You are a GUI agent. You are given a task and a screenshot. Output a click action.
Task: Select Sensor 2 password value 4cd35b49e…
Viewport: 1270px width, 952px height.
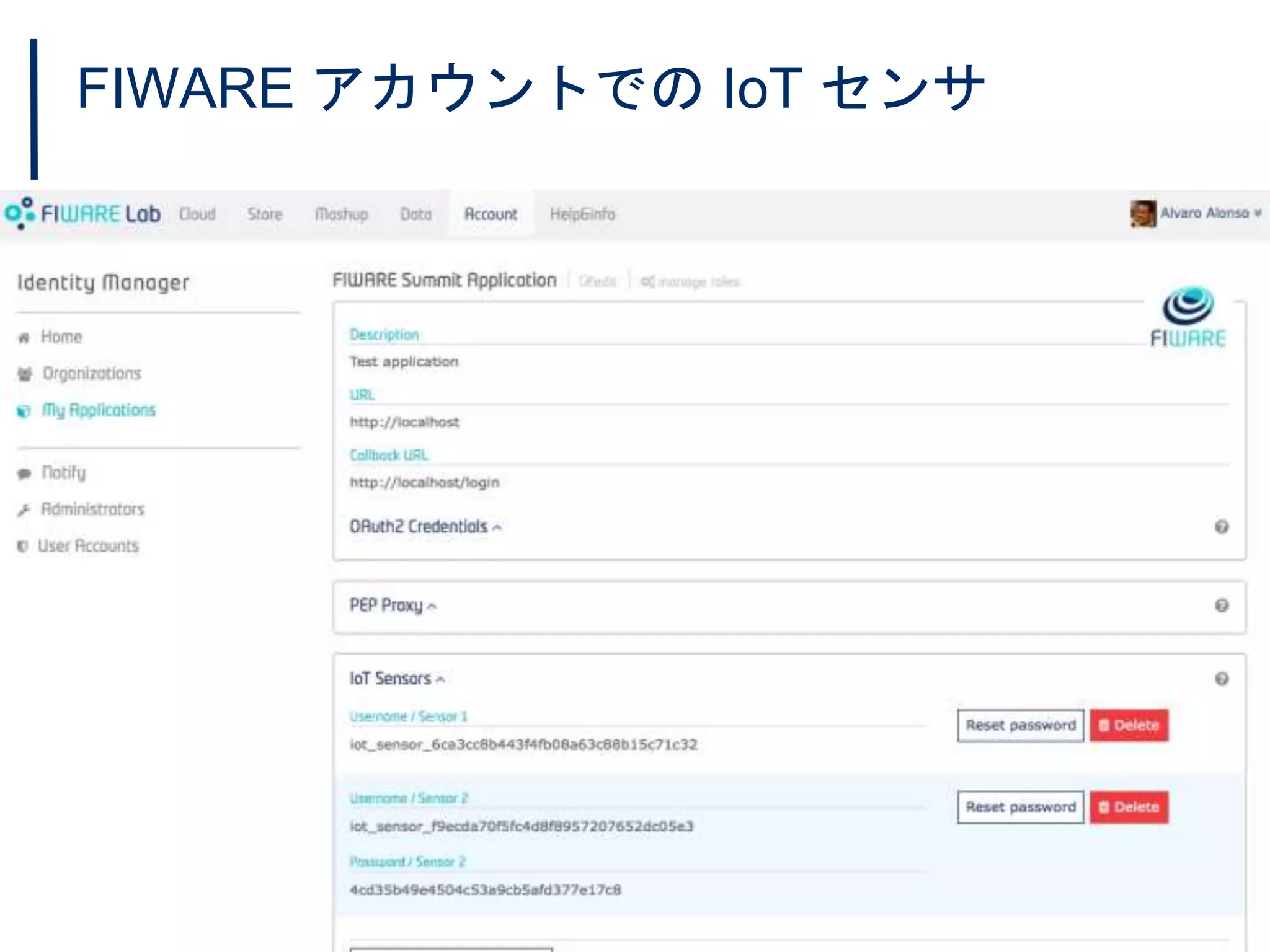click(x=486, y=890)
